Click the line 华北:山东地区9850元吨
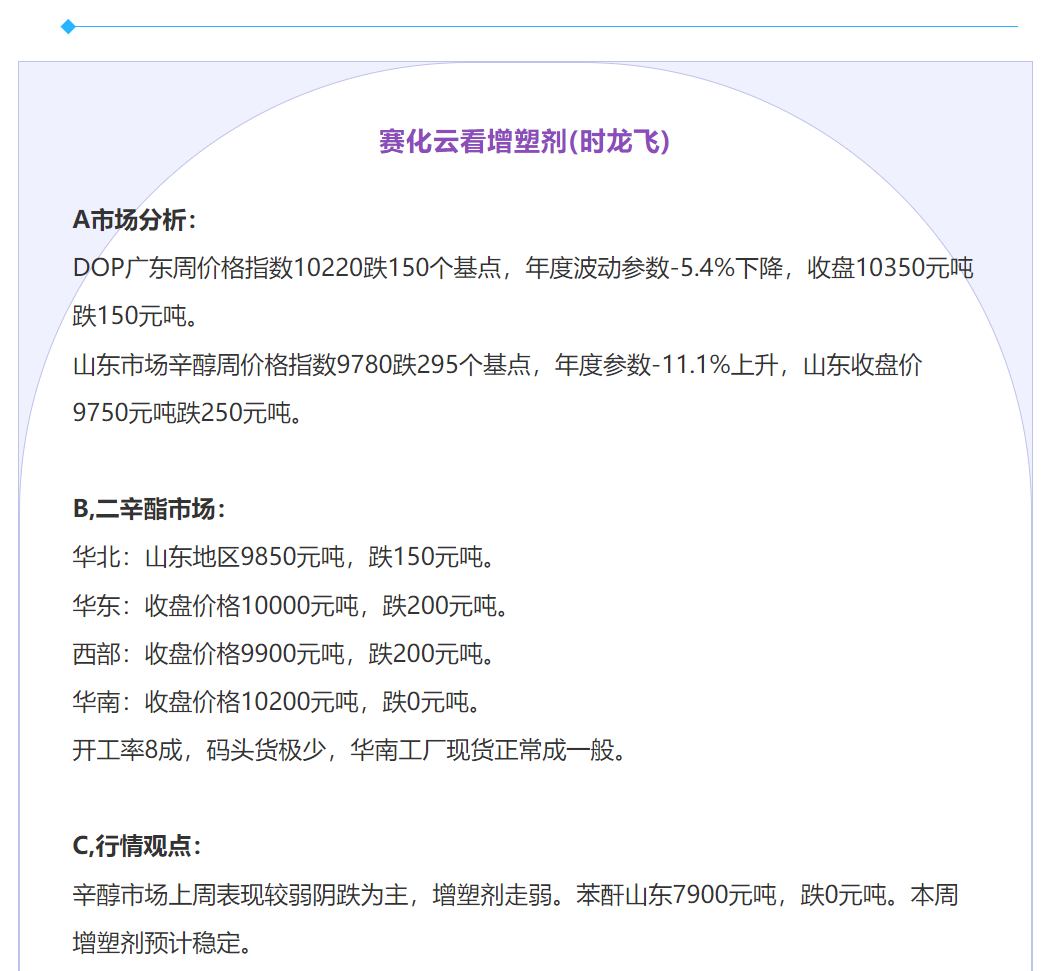 click(283, 557)
